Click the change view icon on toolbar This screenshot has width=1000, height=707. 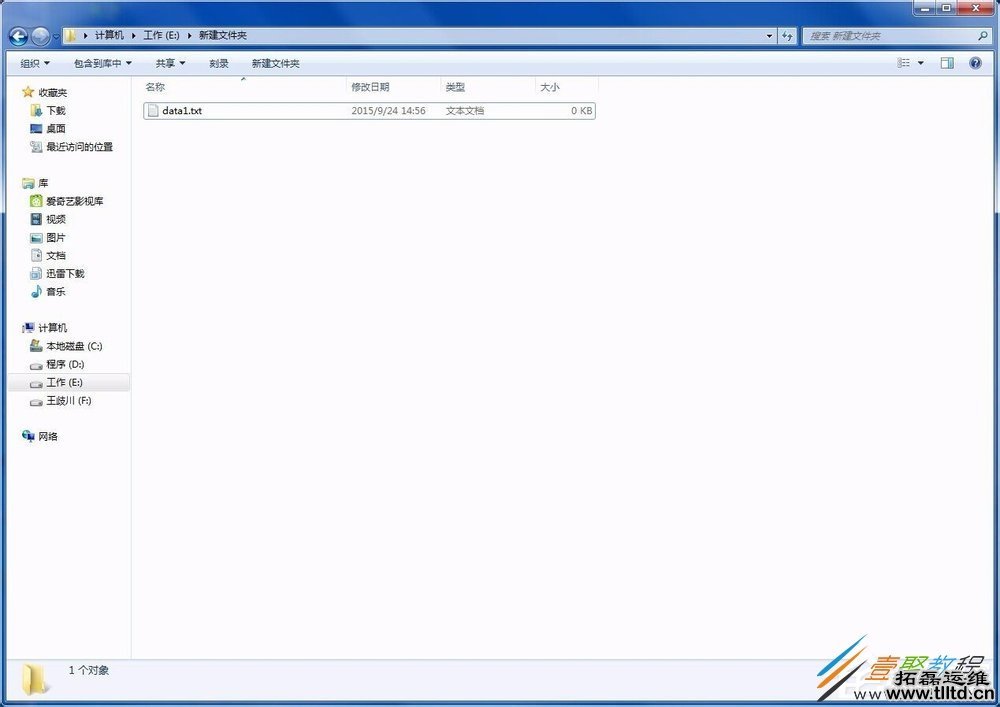(903, 63)
